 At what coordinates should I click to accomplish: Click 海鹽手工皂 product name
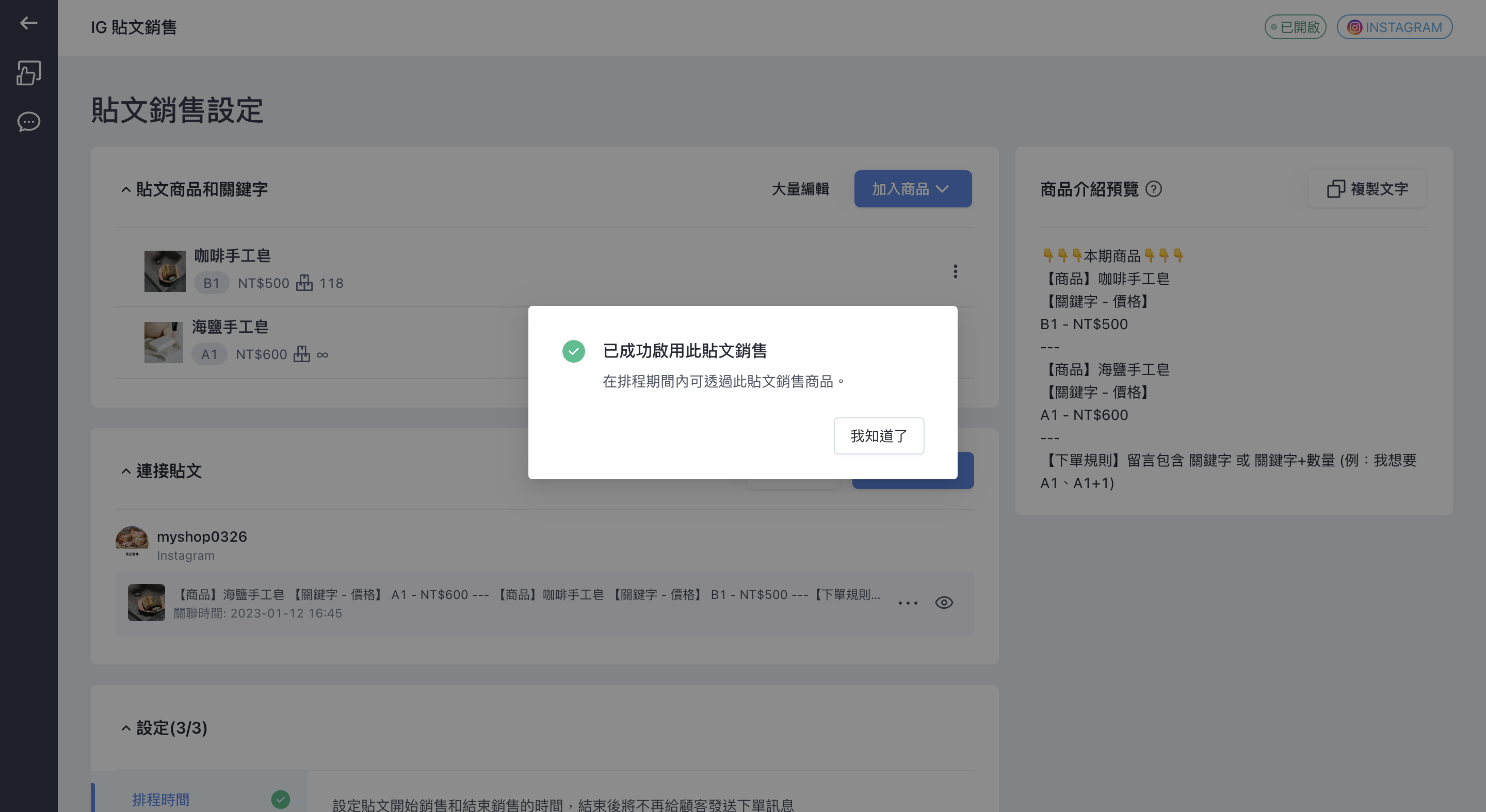tap(230, 328)
